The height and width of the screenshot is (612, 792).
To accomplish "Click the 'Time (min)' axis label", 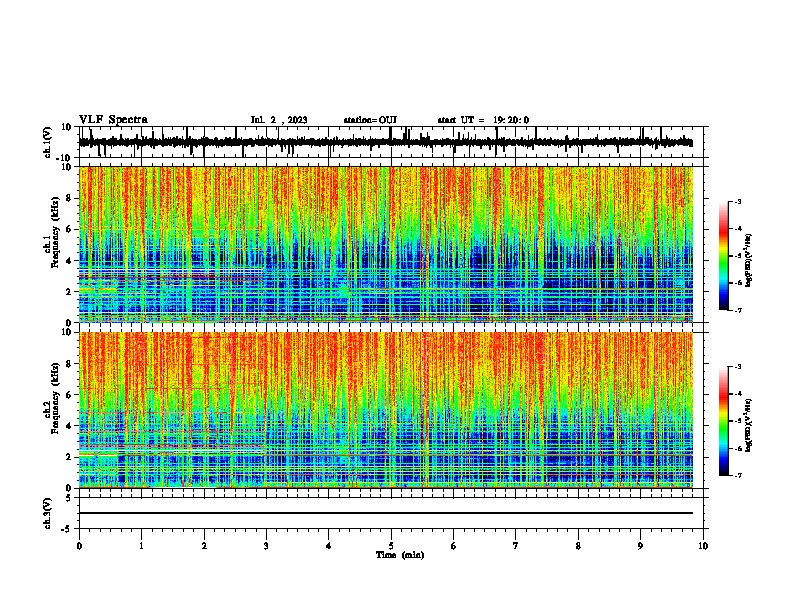I will (x=400, y=555).
